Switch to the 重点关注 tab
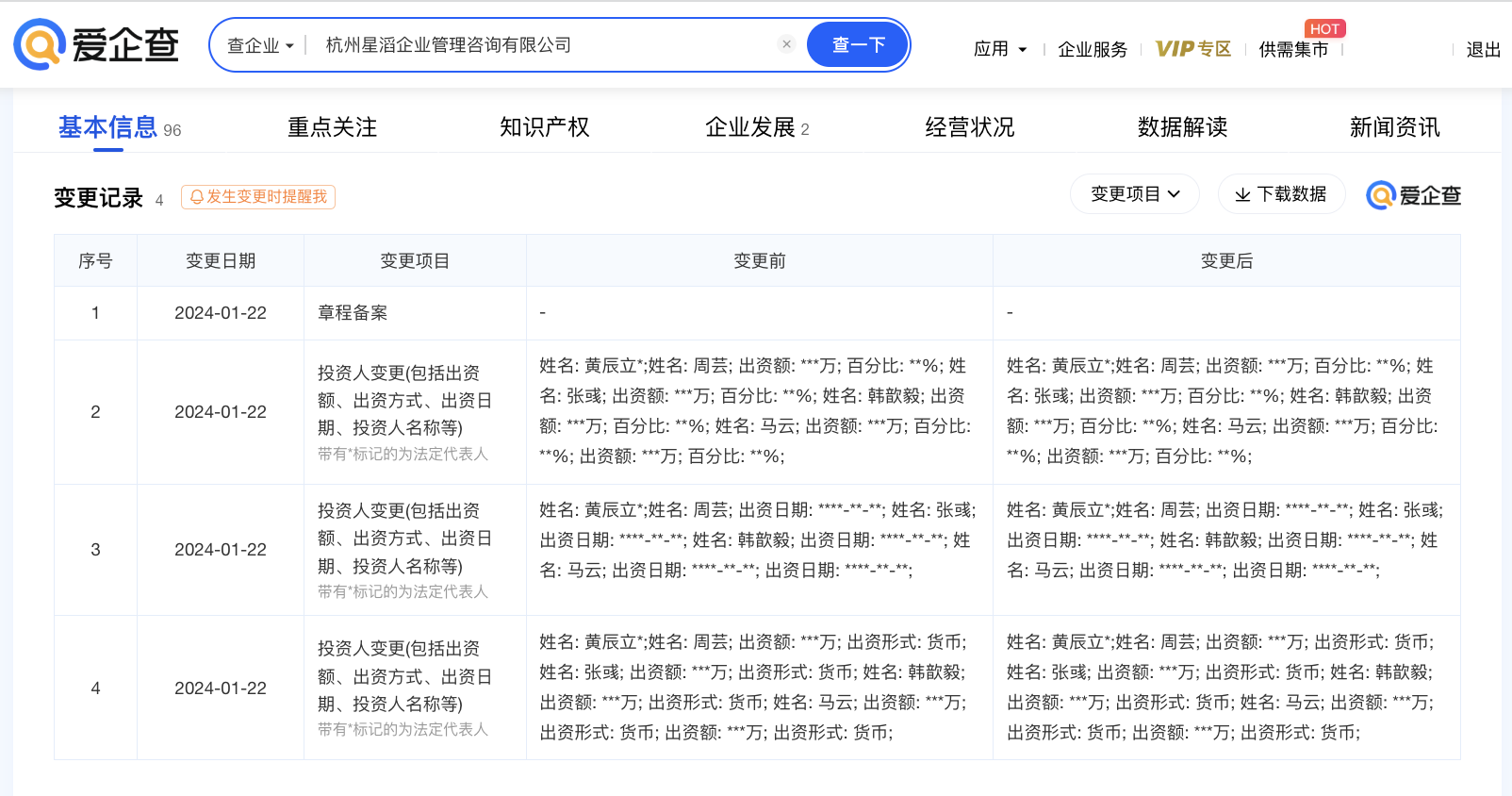The image size is (1512, 796). [x=332, y=127]
